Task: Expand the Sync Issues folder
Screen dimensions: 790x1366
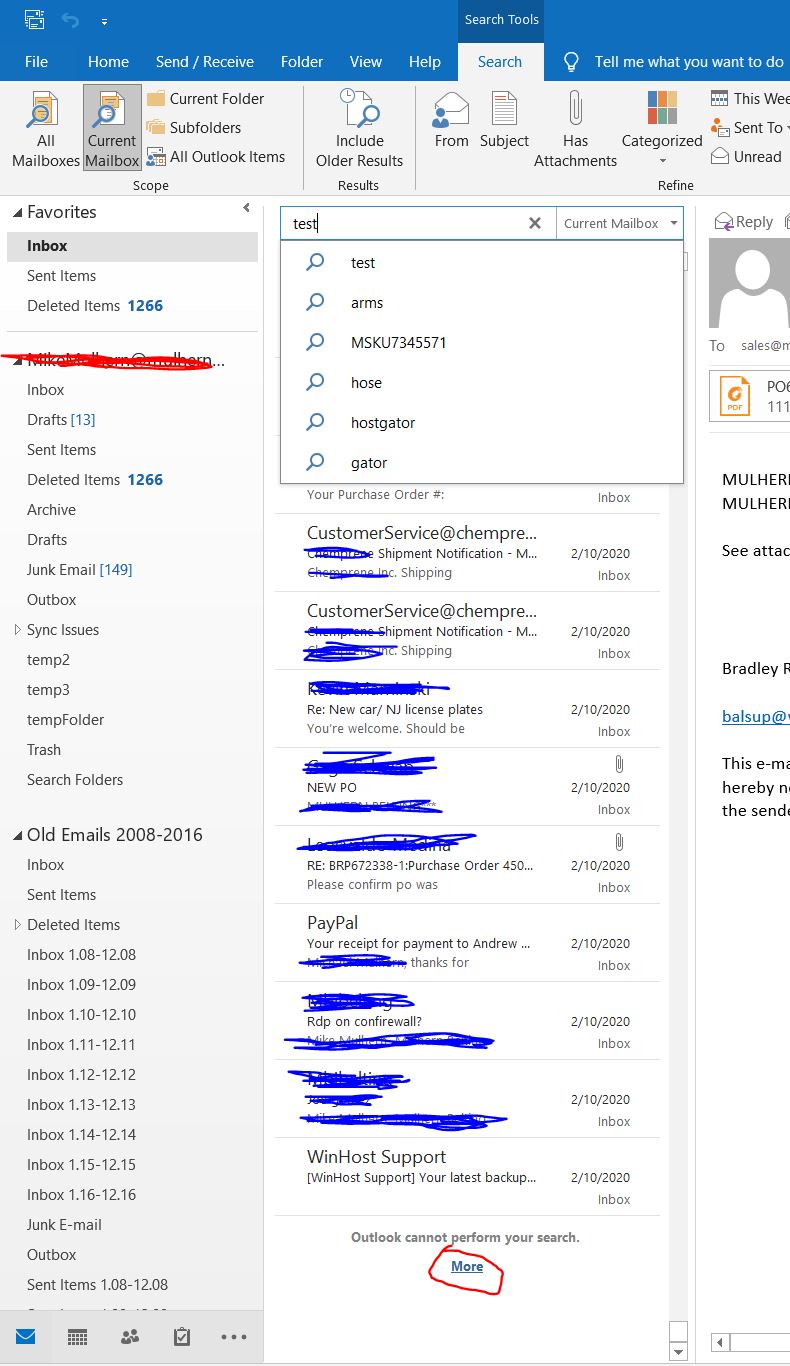Action: coord(17,630)
